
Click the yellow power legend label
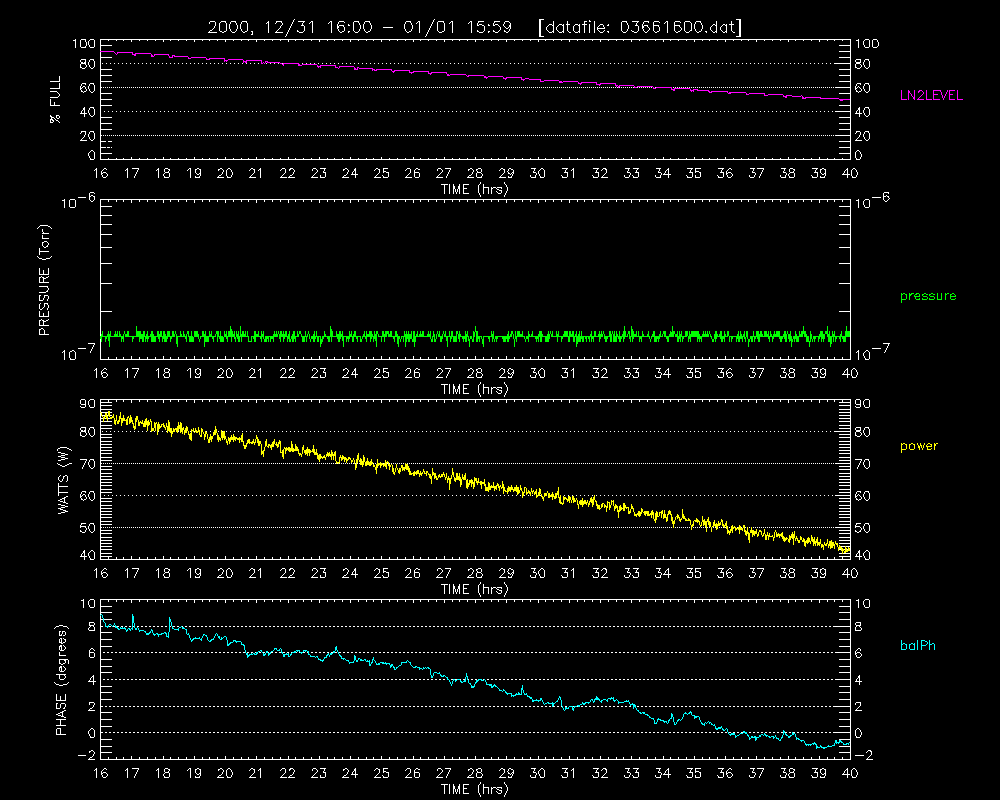tap(918, 446)
